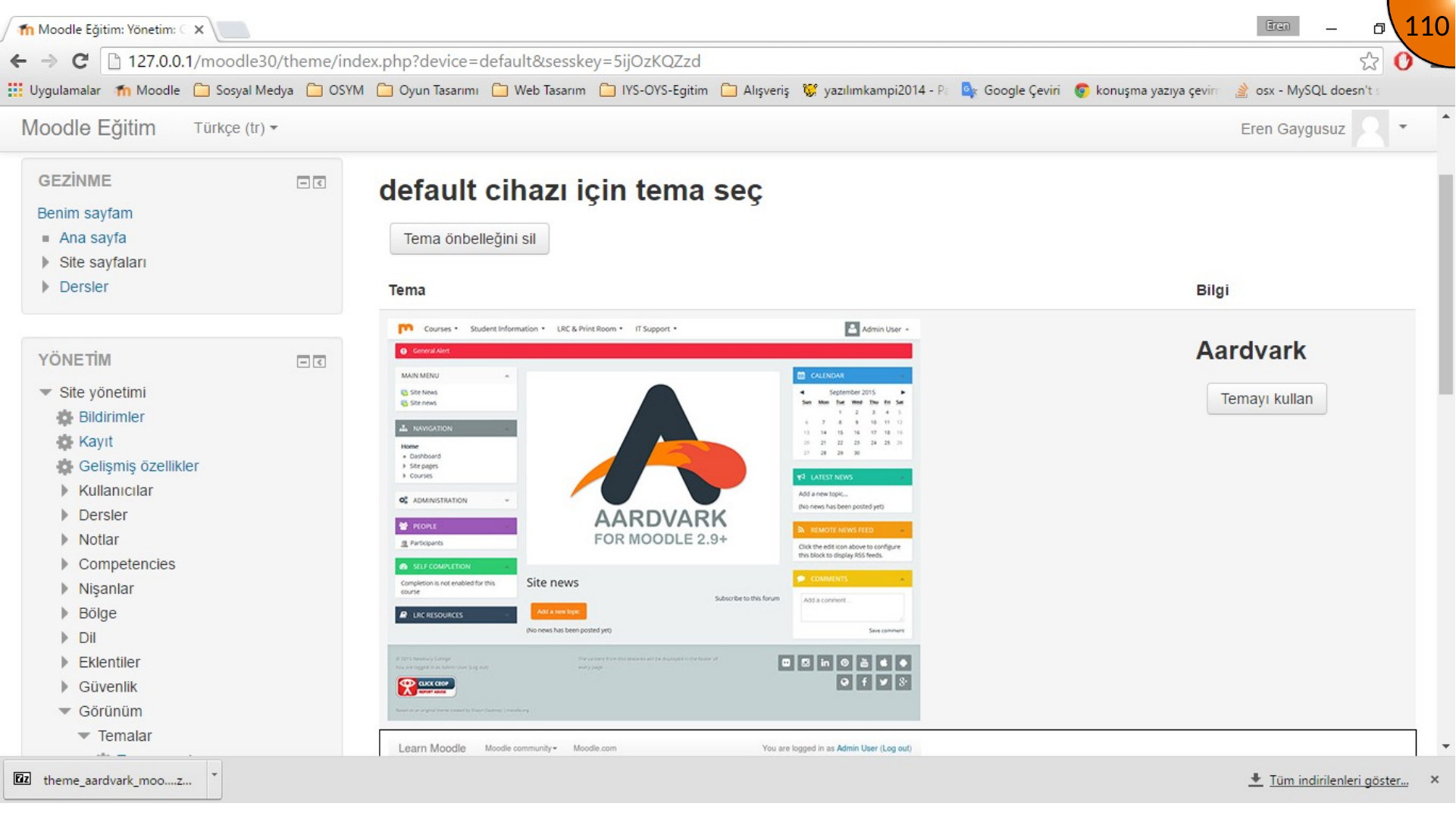Click the browser forward arrow
Viewport: 1456px width, 819px height.
click(x=49, y=61)
